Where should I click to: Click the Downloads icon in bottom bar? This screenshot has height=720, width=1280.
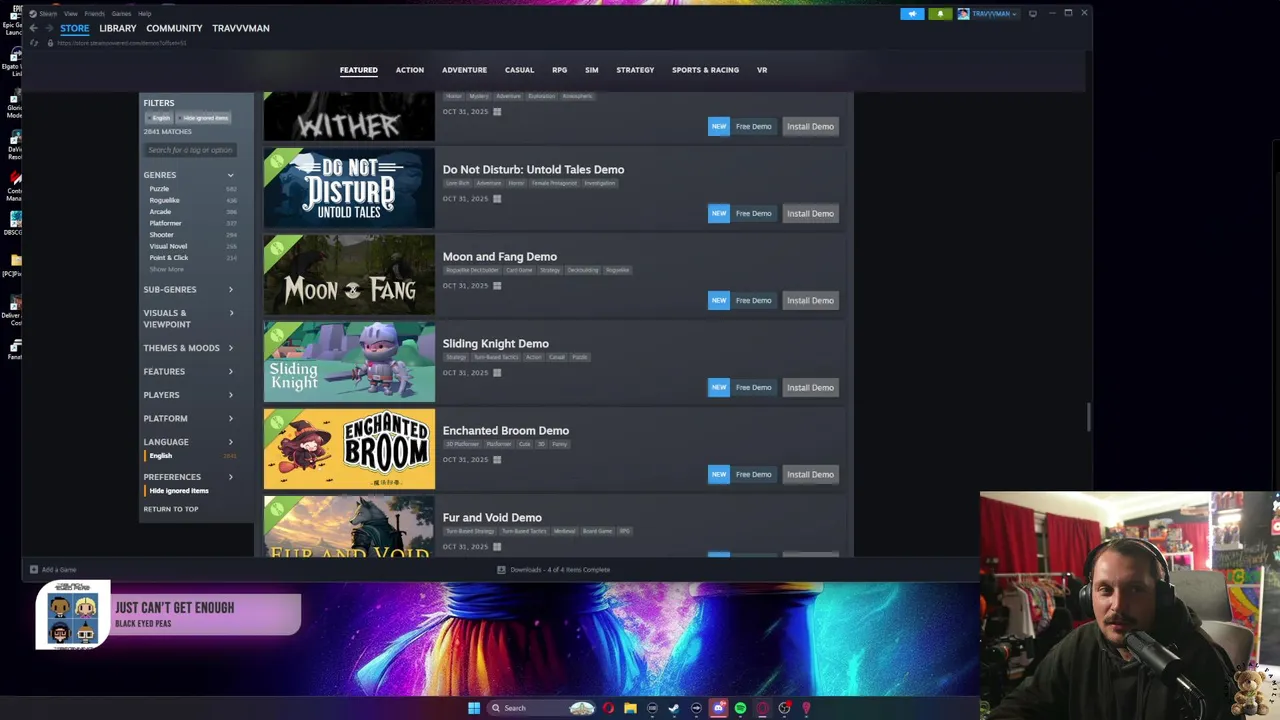coord(502,570)
